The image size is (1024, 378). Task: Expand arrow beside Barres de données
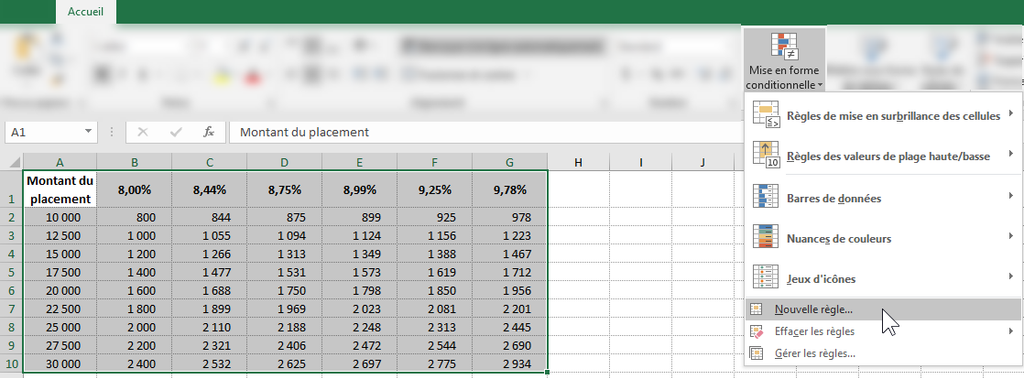(1011, 197)
